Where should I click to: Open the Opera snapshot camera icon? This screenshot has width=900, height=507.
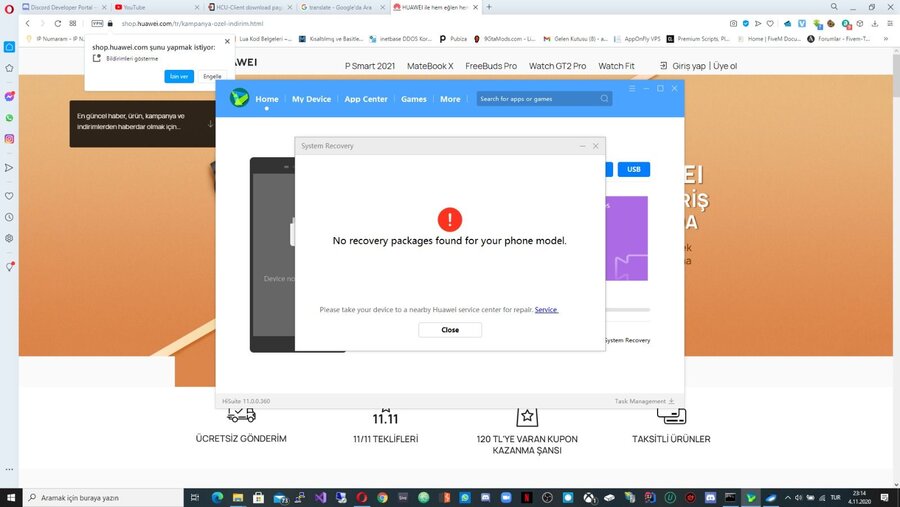click(733, 24)
